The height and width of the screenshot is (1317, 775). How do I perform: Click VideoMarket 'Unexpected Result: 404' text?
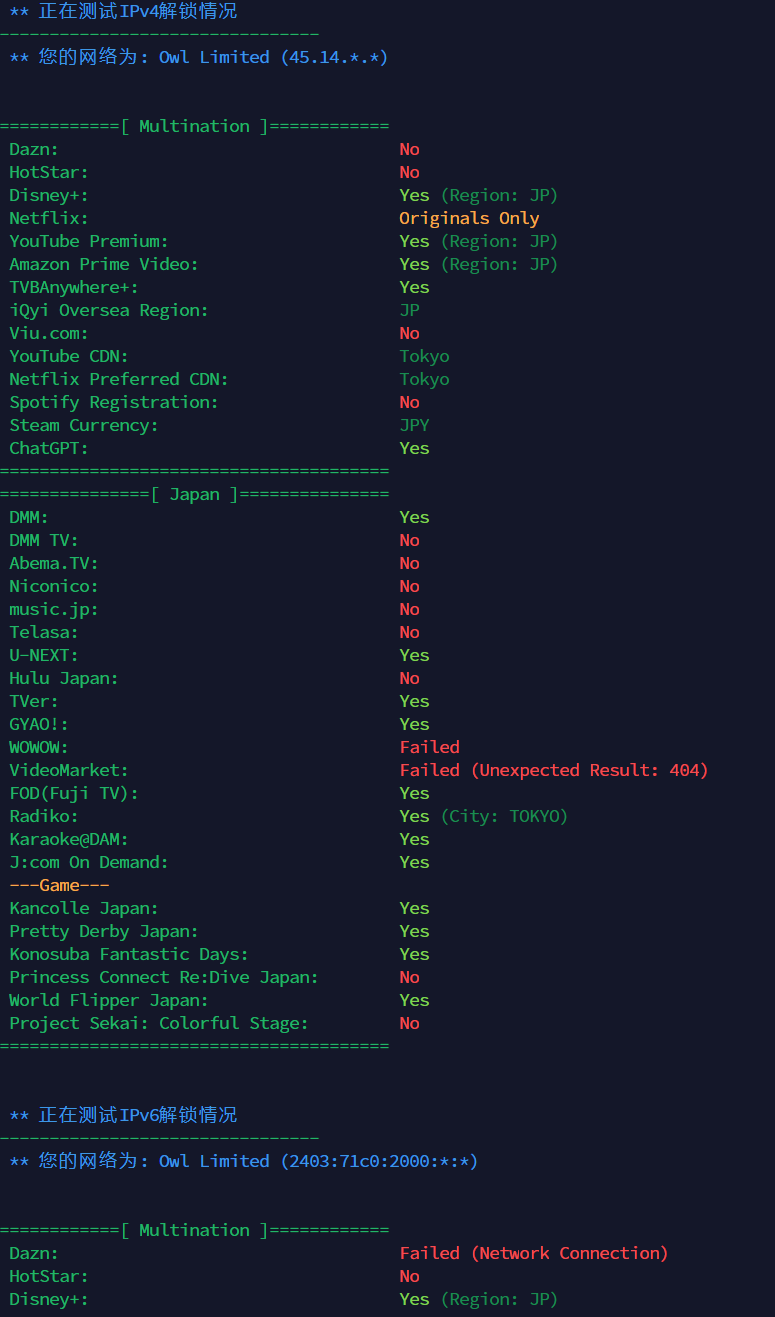pos(589,770)
